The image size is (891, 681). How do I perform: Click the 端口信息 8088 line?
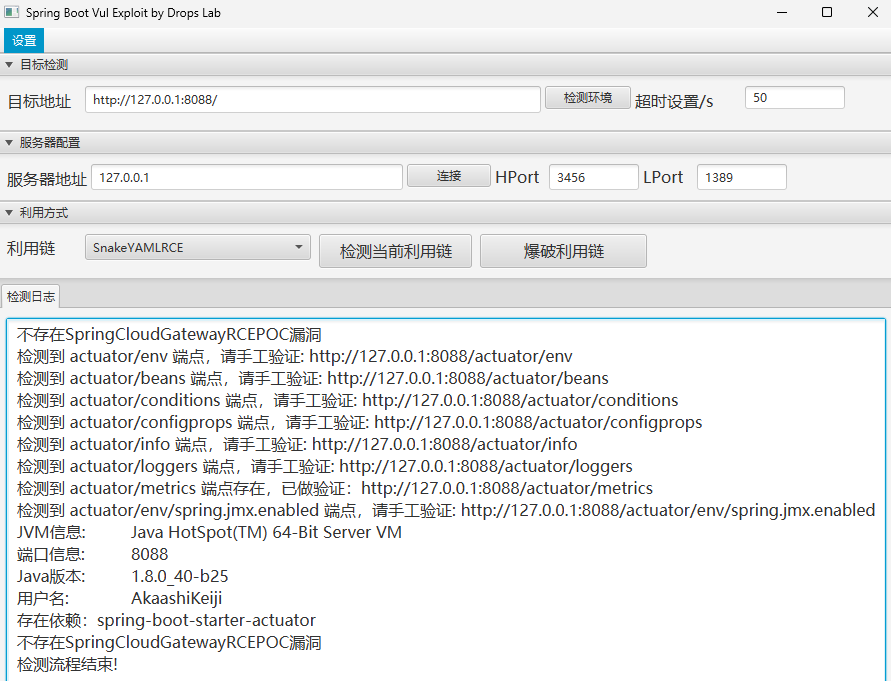coord(93,554)
